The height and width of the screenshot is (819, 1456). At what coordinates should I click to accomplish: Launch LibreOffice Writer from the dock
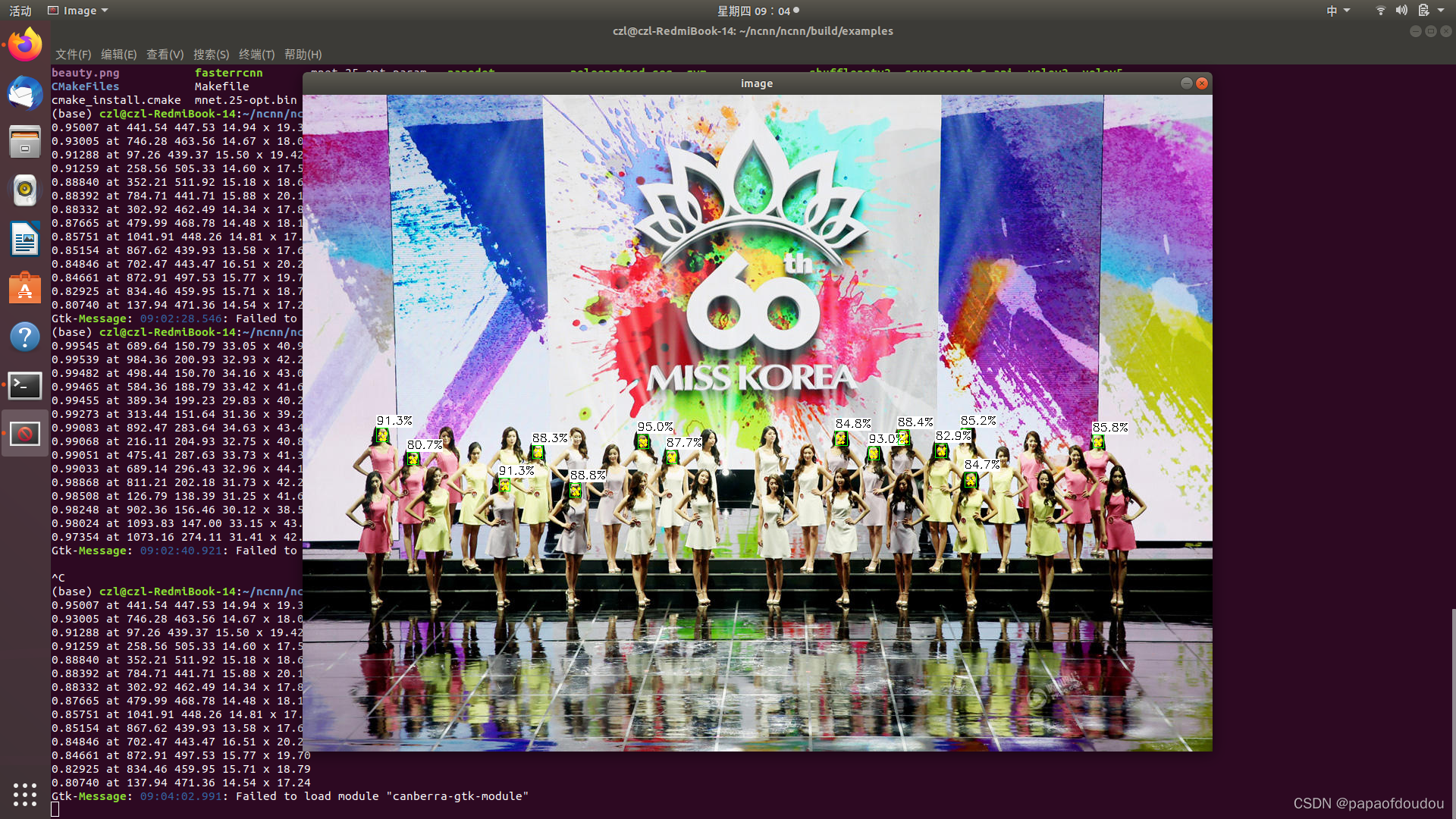pyautogui.click(x=25, y=239)
